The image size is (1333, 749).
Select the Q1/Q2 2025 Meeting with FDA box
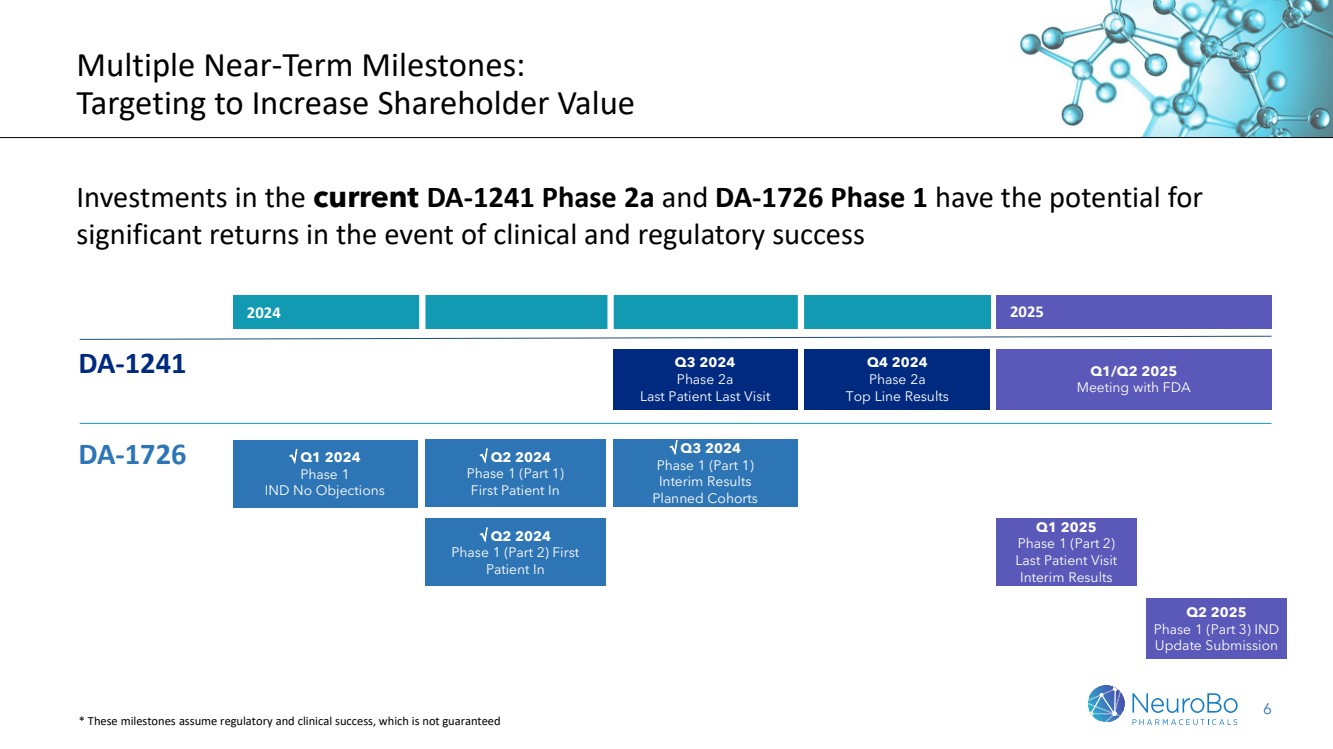pos(1133,379)
